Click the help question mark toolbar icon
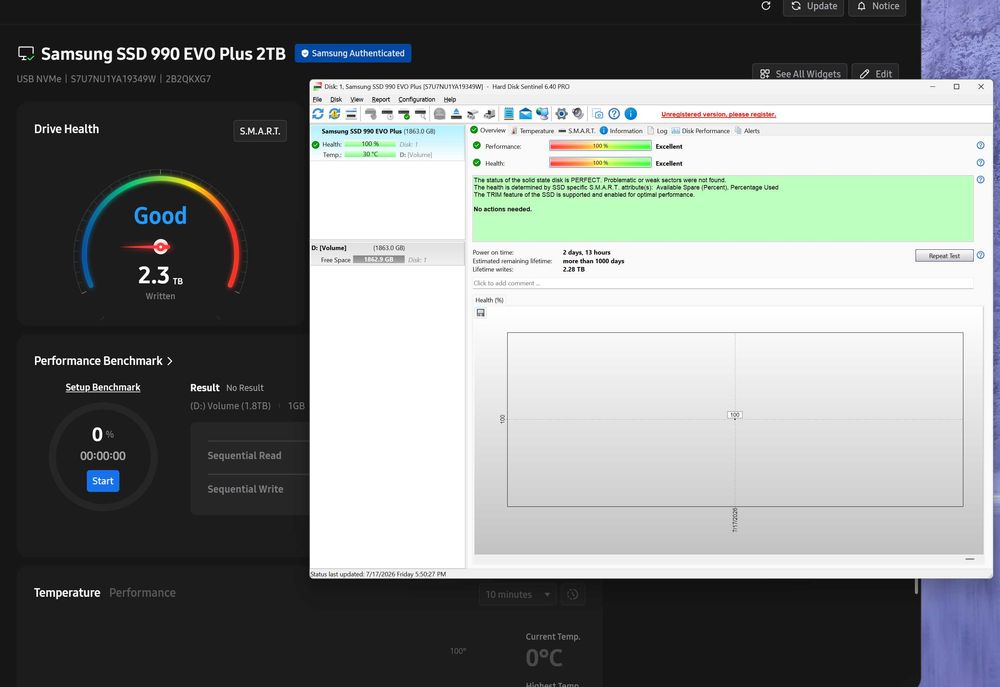Viewport: 1000px width, 687px height. 614,114
